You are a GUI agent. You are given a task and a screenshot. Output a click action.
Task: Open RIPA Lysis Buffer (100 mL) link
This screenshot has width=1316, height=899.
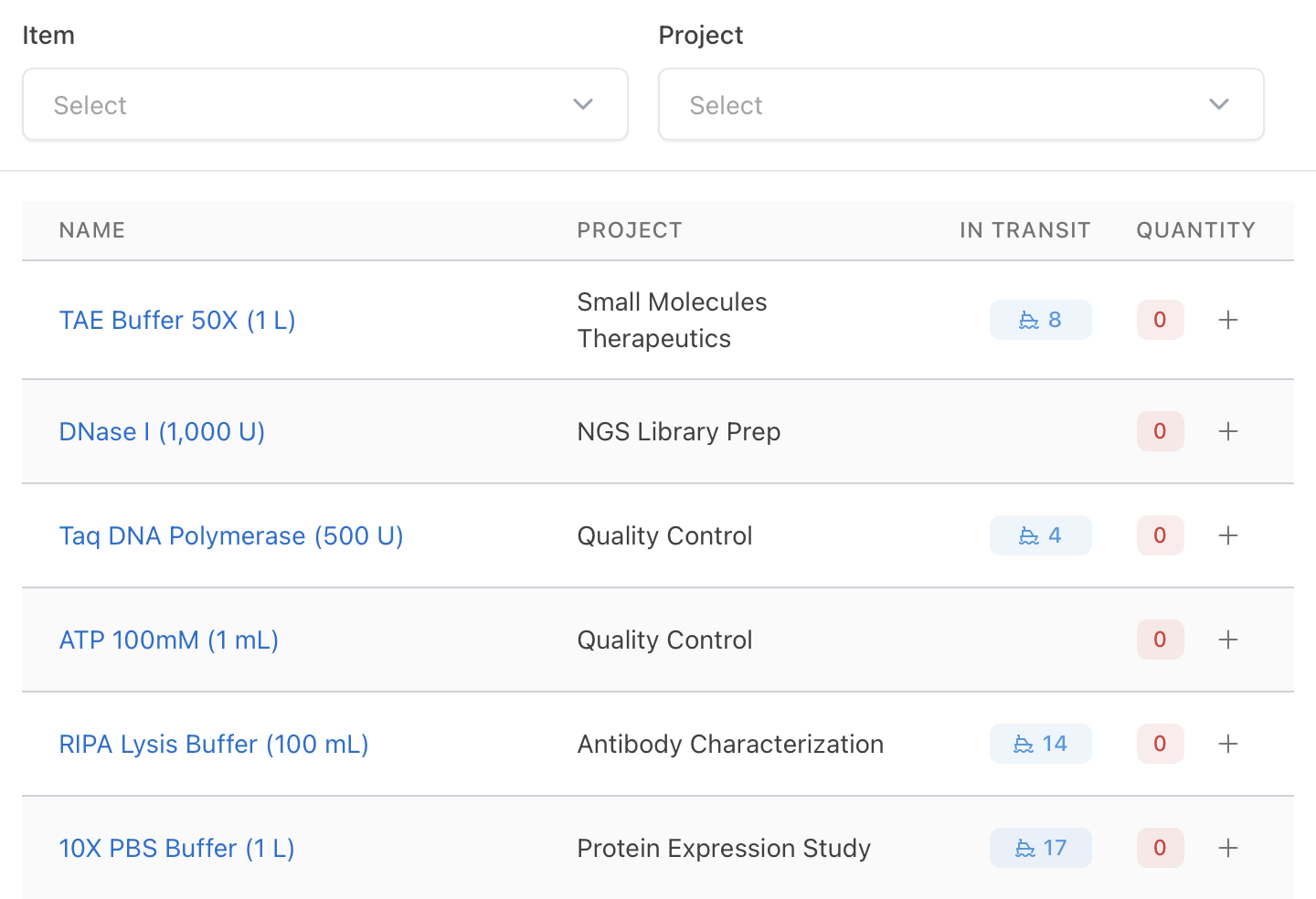(214, 745)
